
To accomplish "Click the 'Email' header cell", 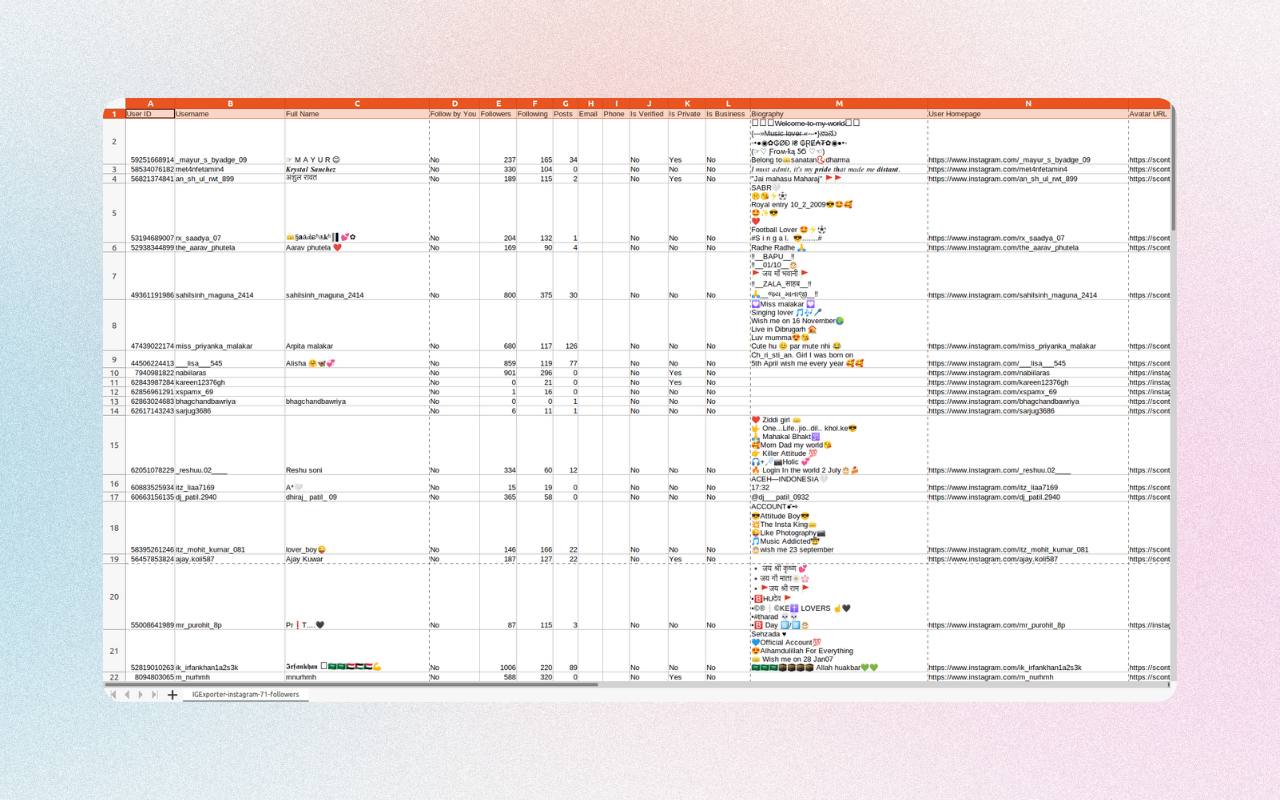I will 590,114.
